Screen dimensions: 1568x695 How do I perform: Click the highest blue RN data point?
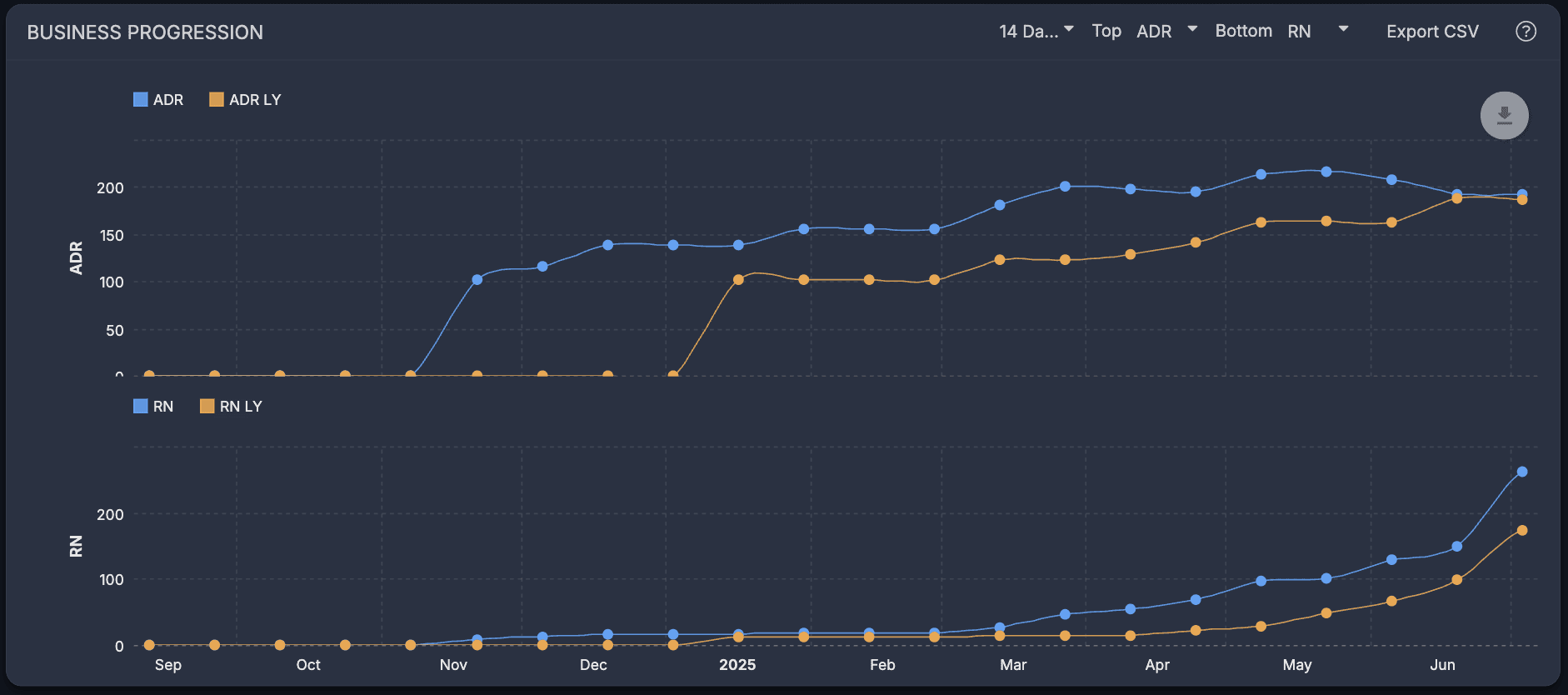[1522, 472]
